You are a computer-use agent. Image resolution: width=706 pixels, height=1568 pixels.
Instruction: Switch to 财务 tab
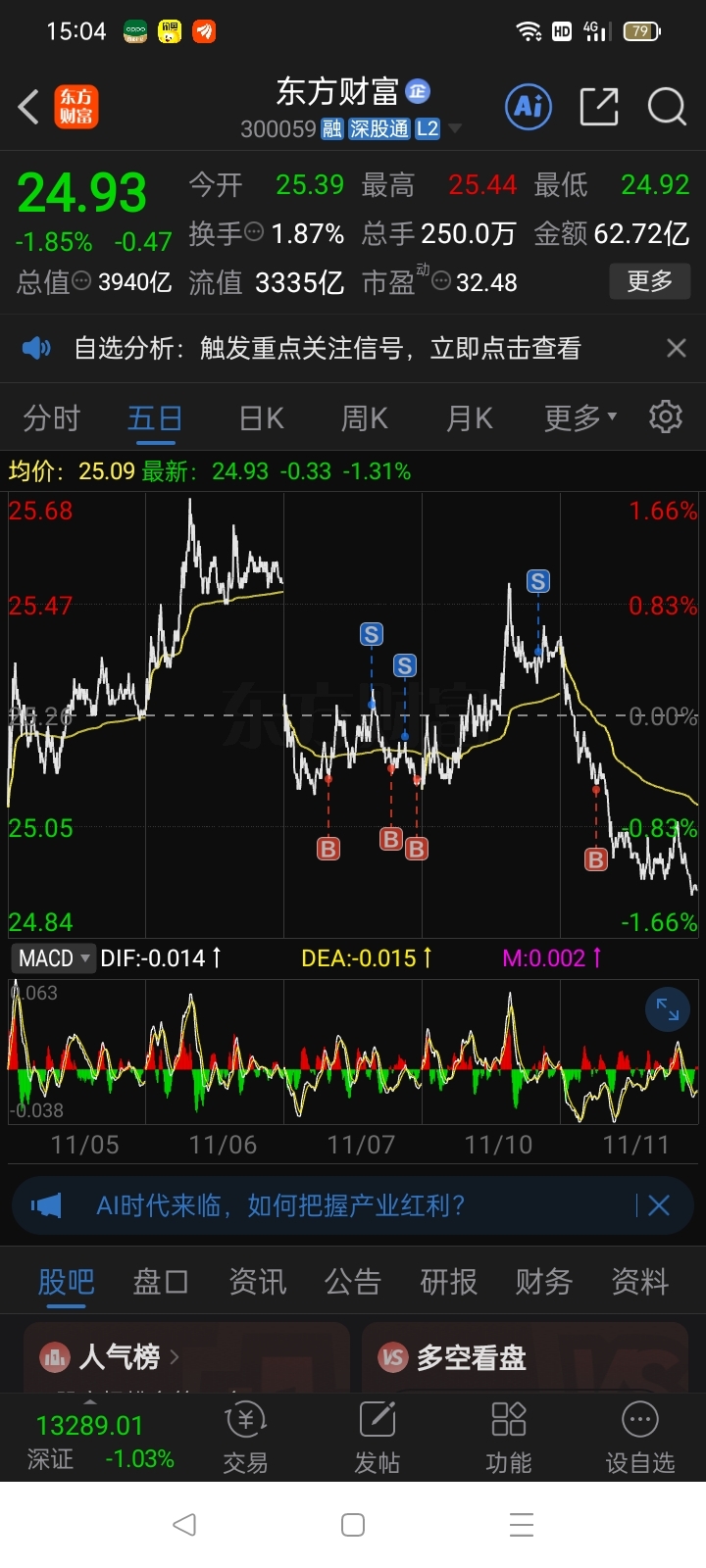coord(544,1282)
